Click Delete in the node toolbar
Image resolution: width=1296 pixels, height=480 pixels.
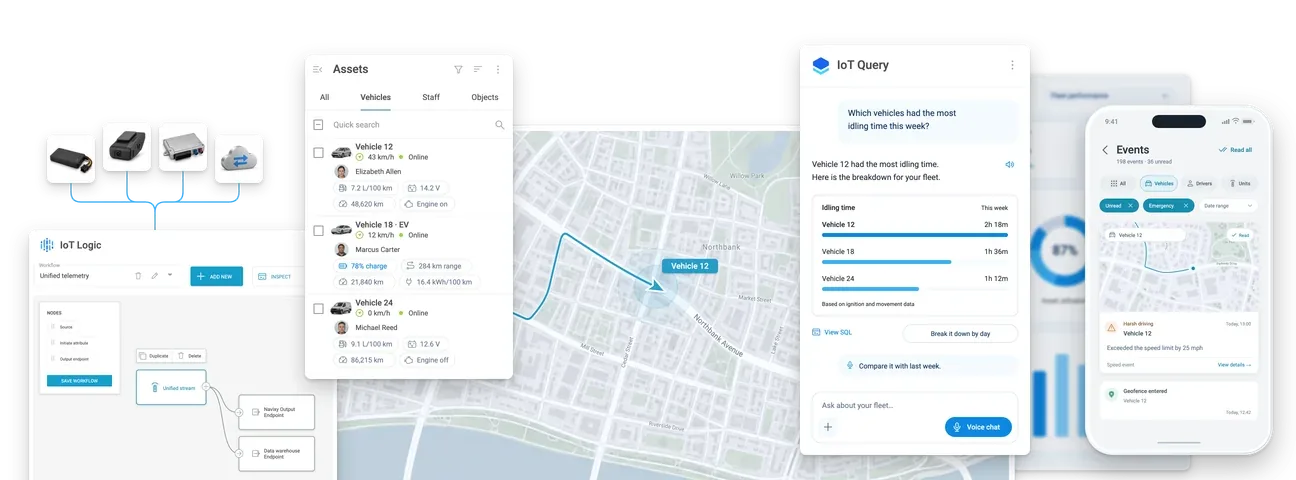pos(190,355)
